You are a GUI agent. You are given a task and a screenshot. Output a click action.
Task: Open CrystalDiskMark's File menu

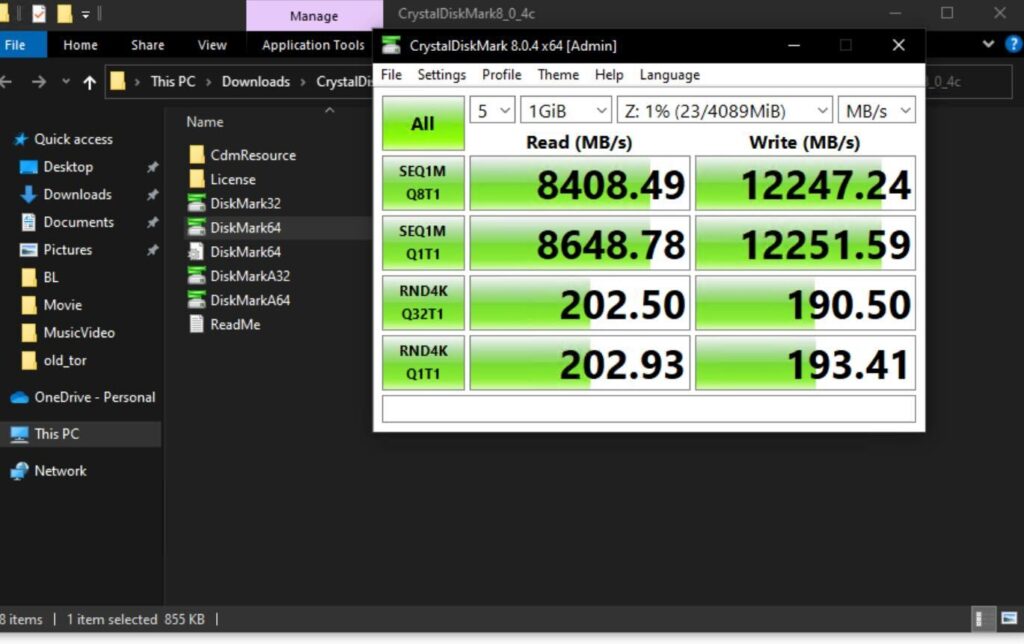coord(391,75)
